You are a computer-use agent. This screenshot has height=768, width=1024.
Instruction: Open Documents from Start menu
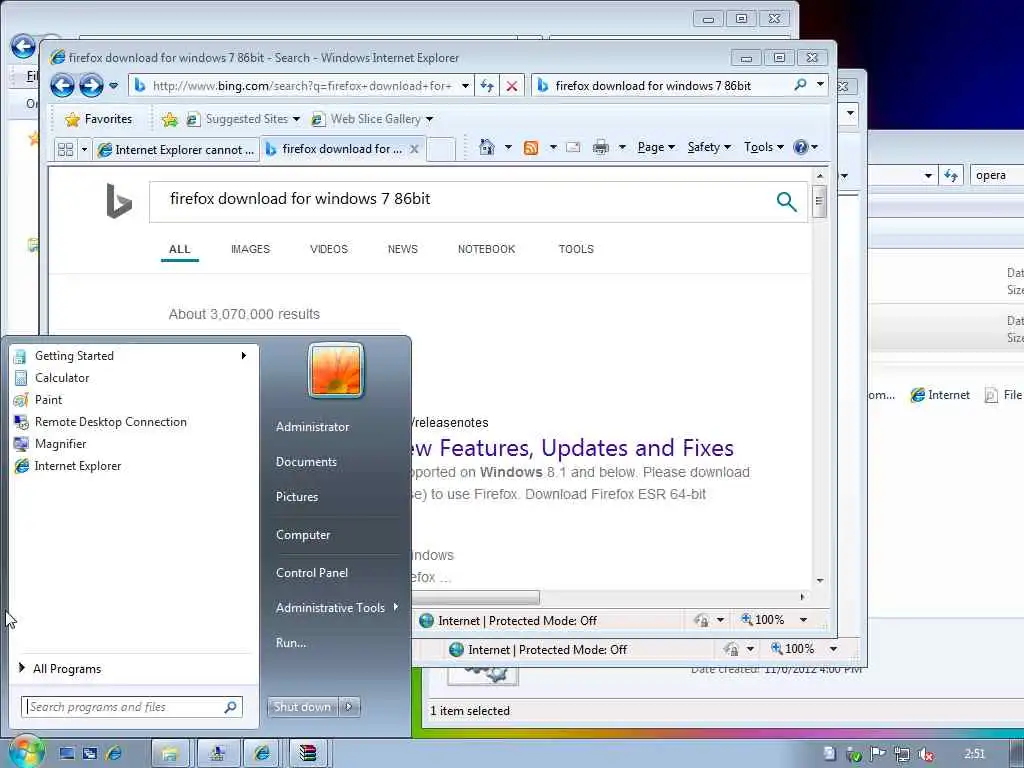306,462
